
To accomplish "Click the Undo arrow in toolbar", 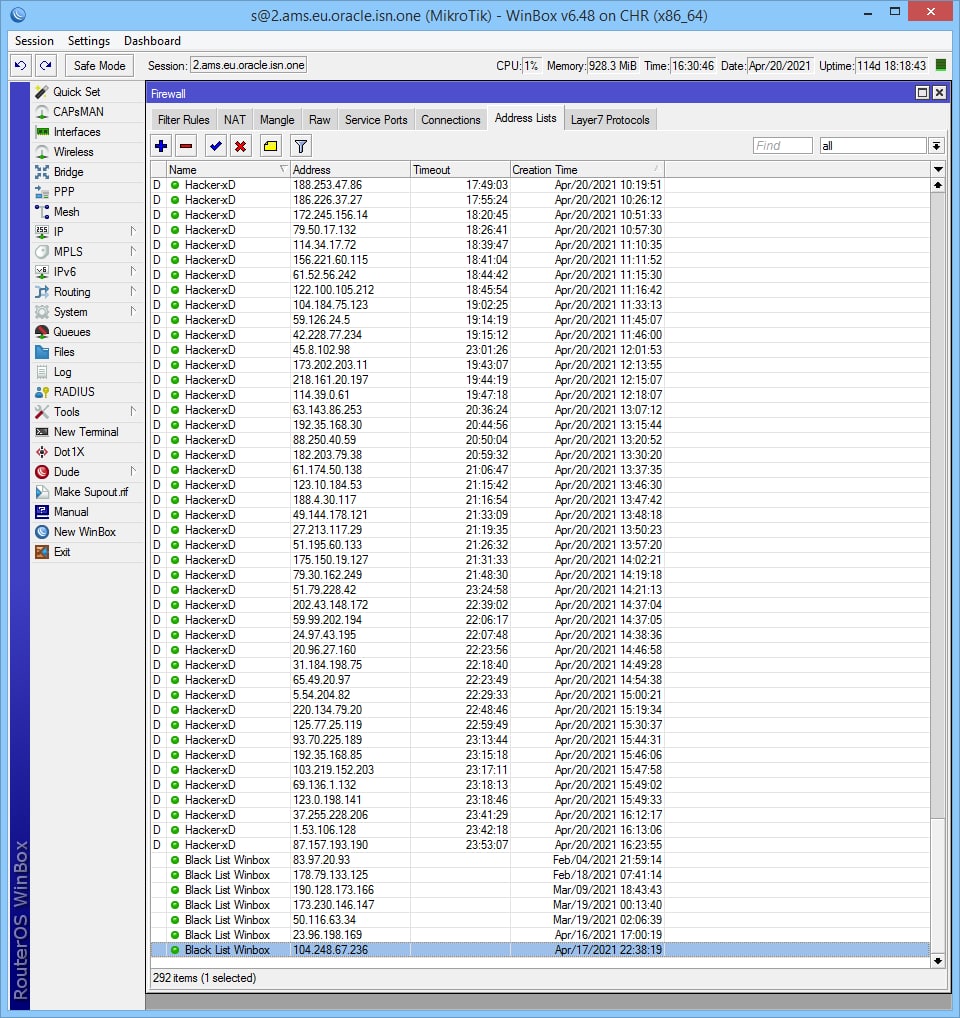I will [x=21, y=66].
